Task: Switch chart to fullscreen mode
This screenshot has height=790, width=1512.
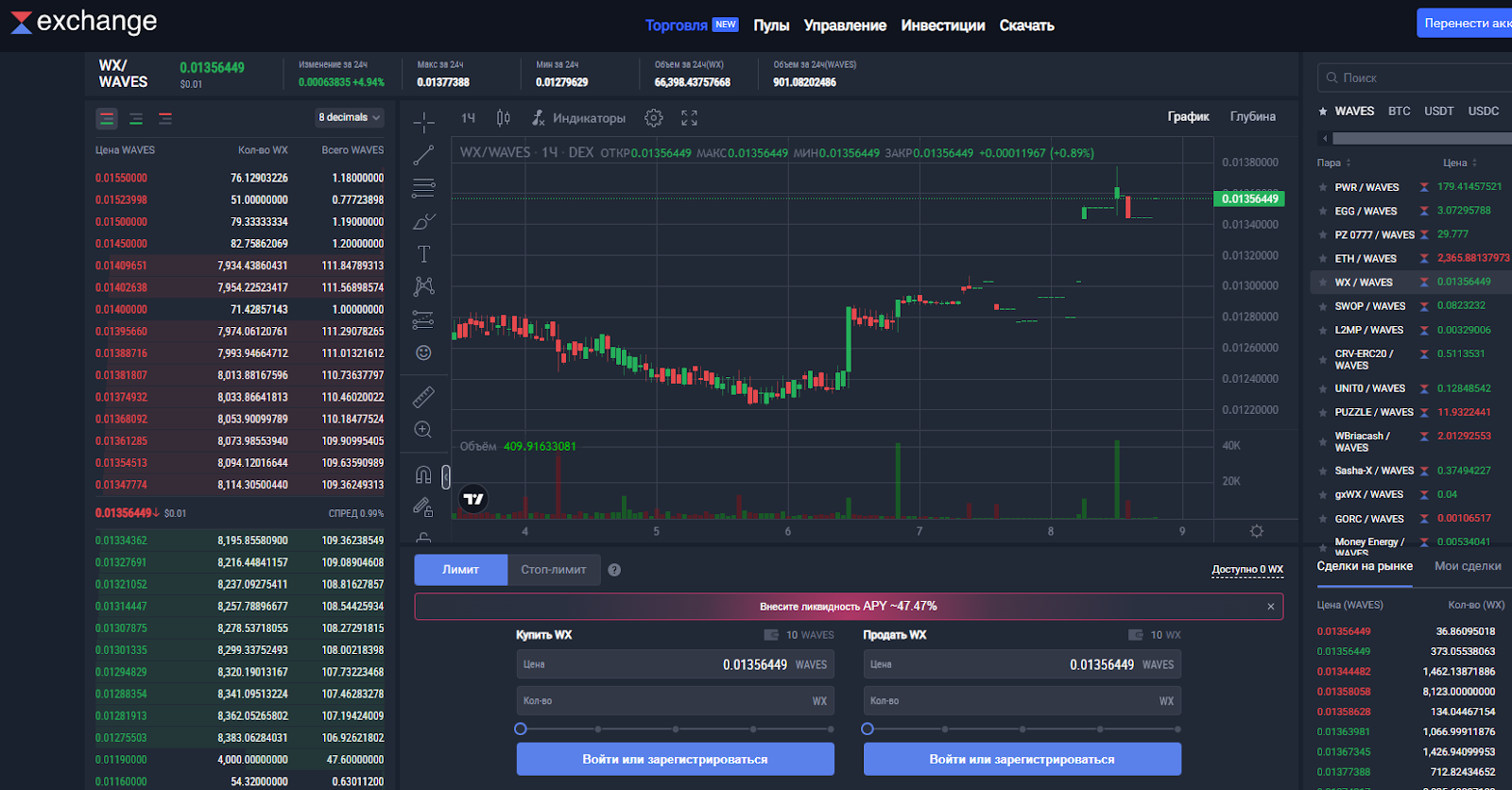Action: (690, 118)
